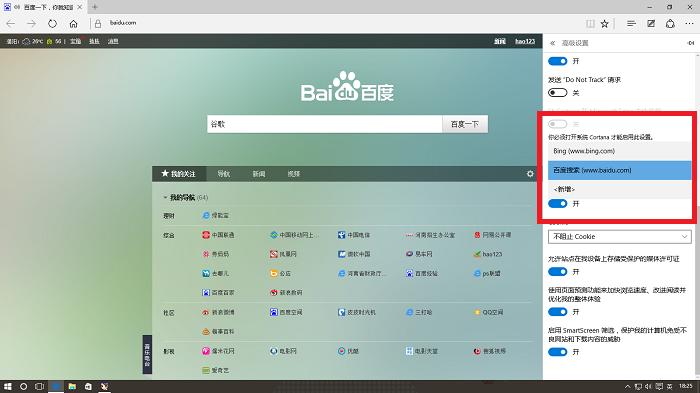This screenshot has width=700, height=393.
Task: Click the QQ空间 star icon link
Action: 477,312
